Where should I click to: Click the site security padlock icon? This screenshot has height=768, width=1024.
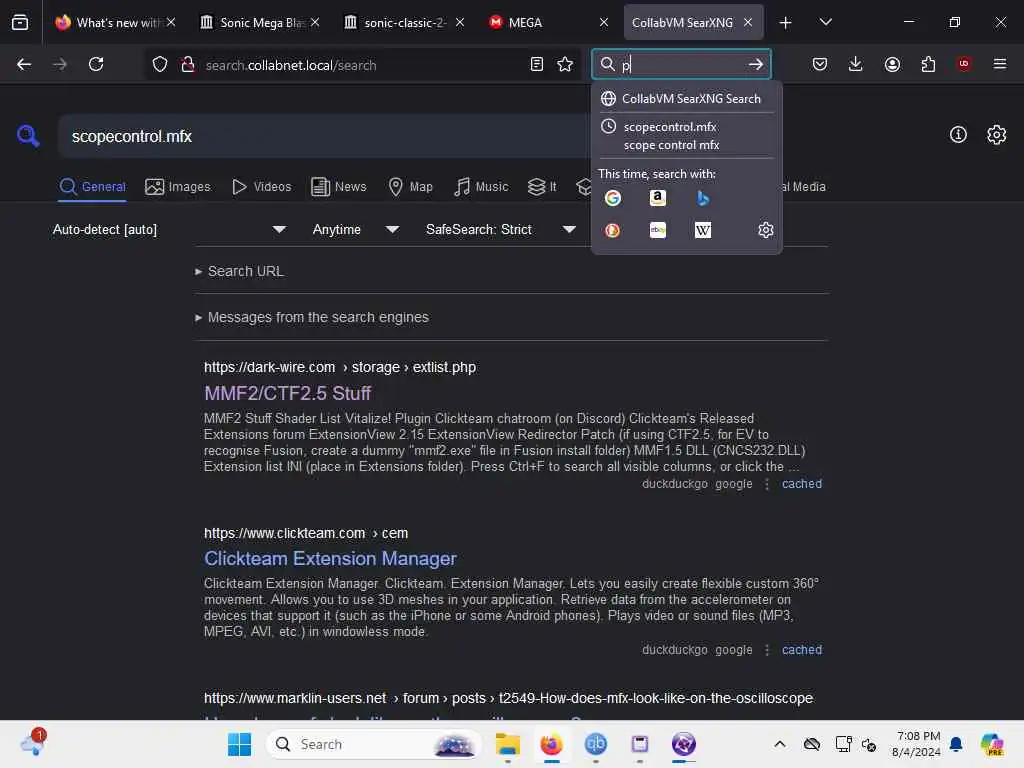[x=188, y=64]
